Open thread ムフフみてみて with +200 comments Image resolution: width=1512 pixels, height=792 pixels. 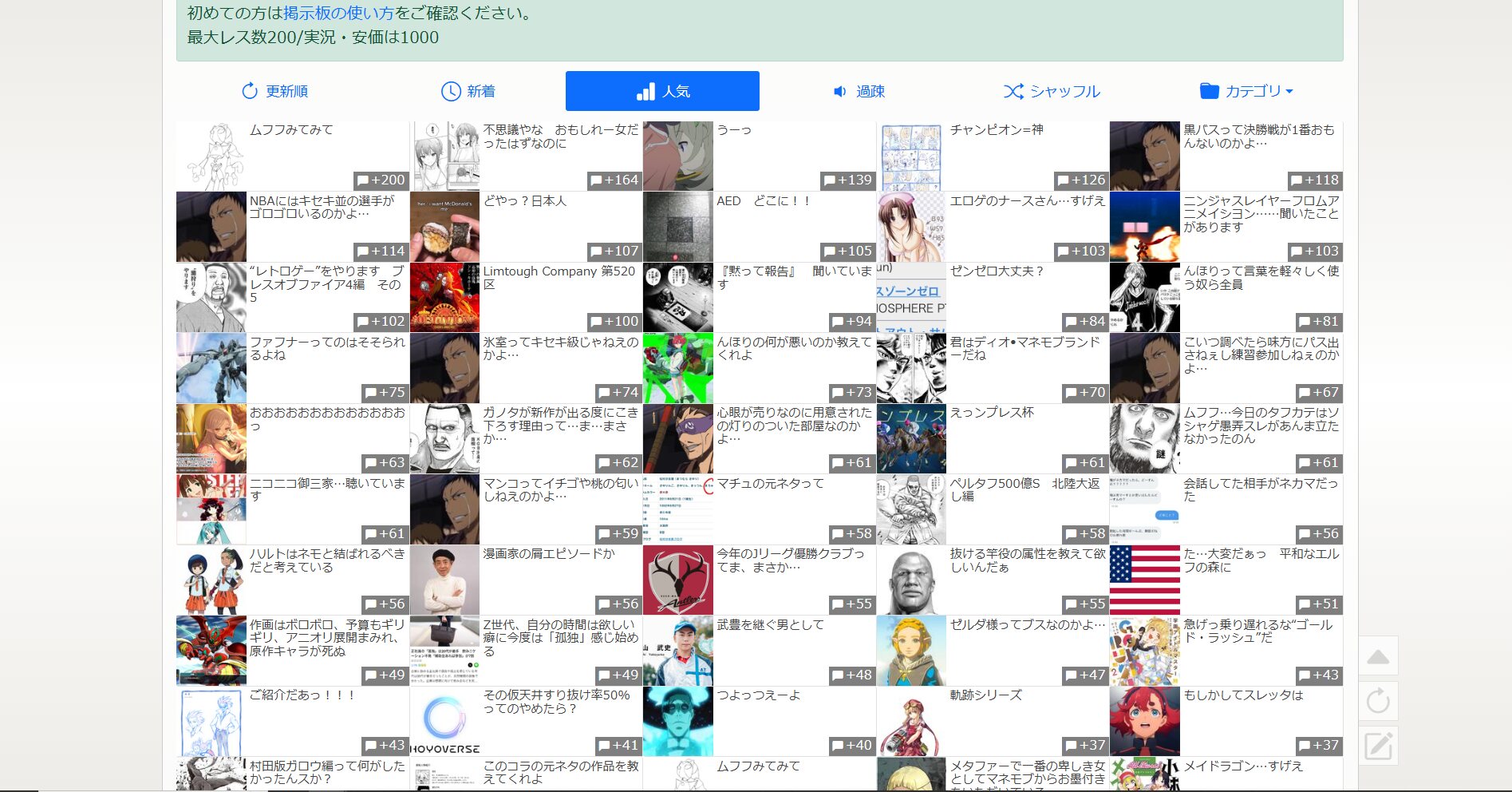292,129
